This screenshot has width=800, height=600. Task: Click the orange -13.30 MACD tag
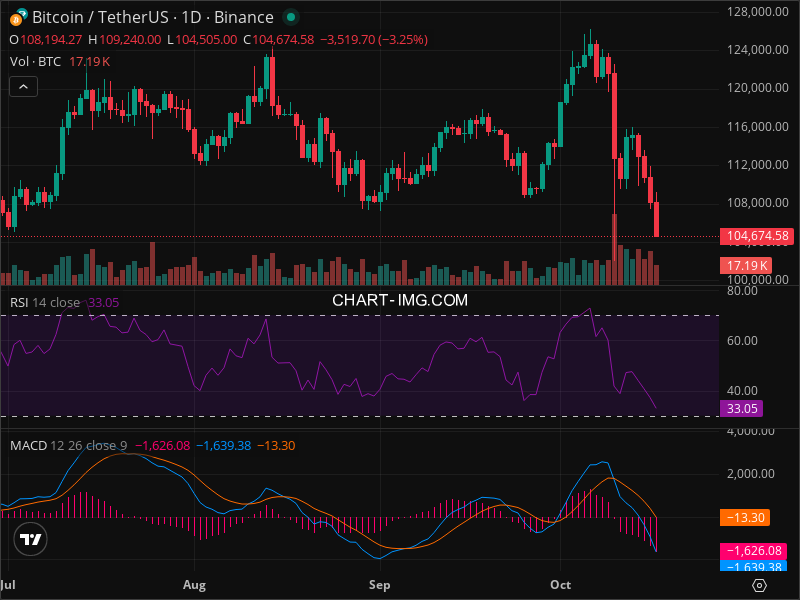[x=743, y=518]
